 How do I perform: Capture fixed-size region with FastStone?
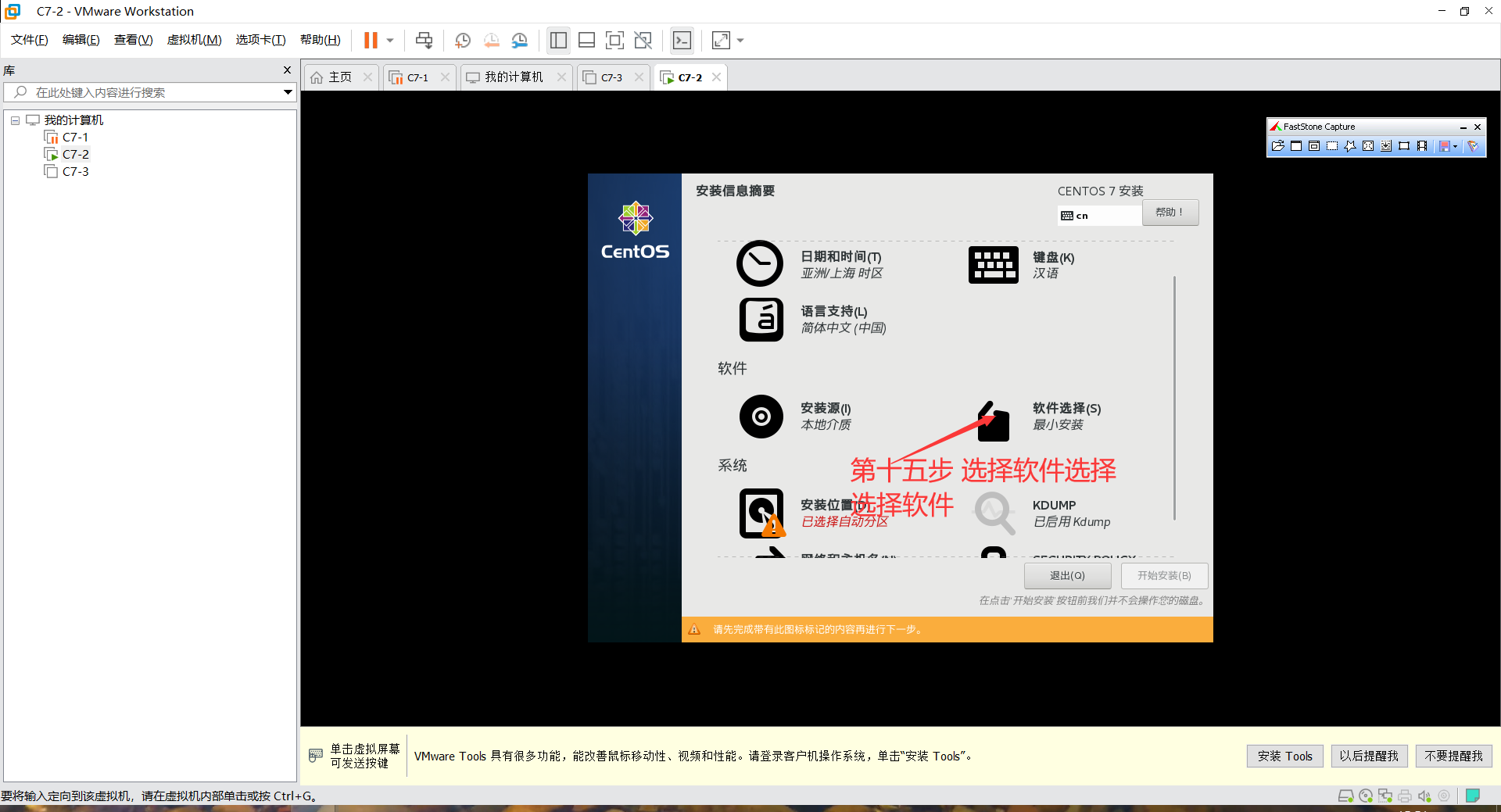(x=1404, y=146)
